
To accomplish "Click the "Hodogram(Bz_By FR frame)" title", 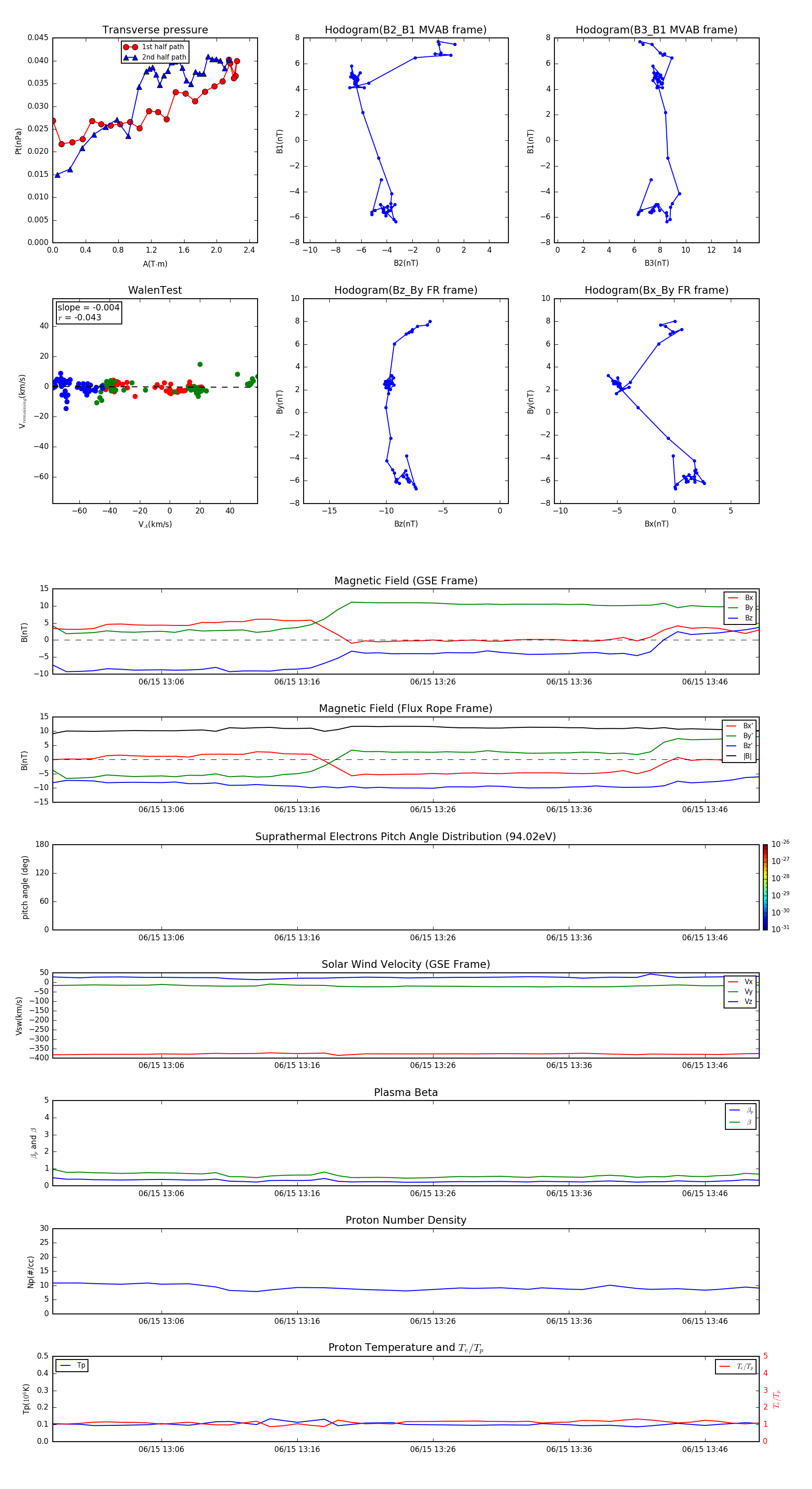I will pos(406,290).
